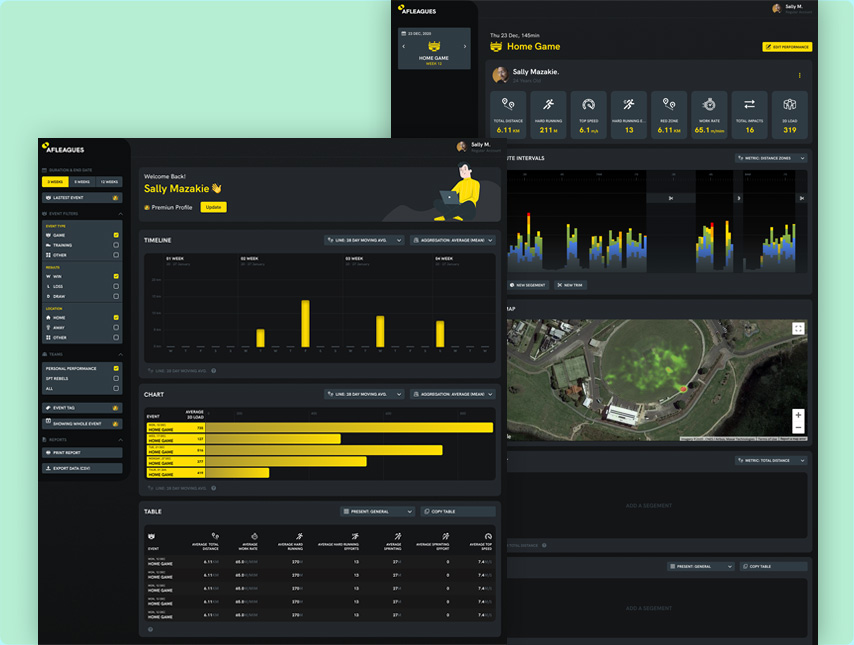The width and height of the screenshot is (854, 645).
Task: Select the 12 Weeks duration tab
Action: (x=109, y=182)
